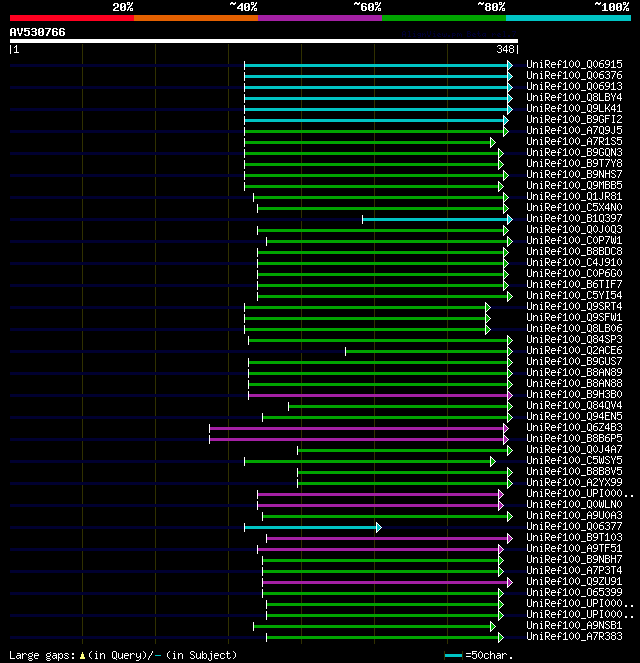640x663 pixels.
Task: Open hit UniRef100_Q06915
Action: pyautogui.click(x=574, y=64)
